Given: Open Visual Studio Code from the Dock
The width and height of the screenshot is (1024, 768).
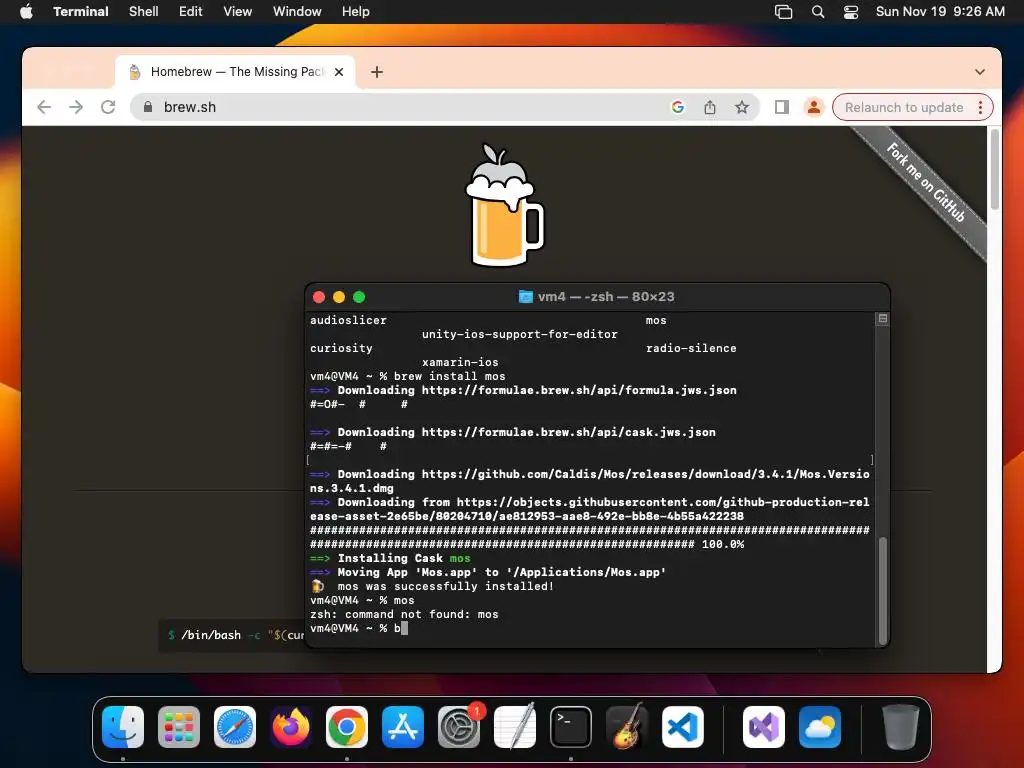Looking at the screenshot, I should [x=683, y=727].
